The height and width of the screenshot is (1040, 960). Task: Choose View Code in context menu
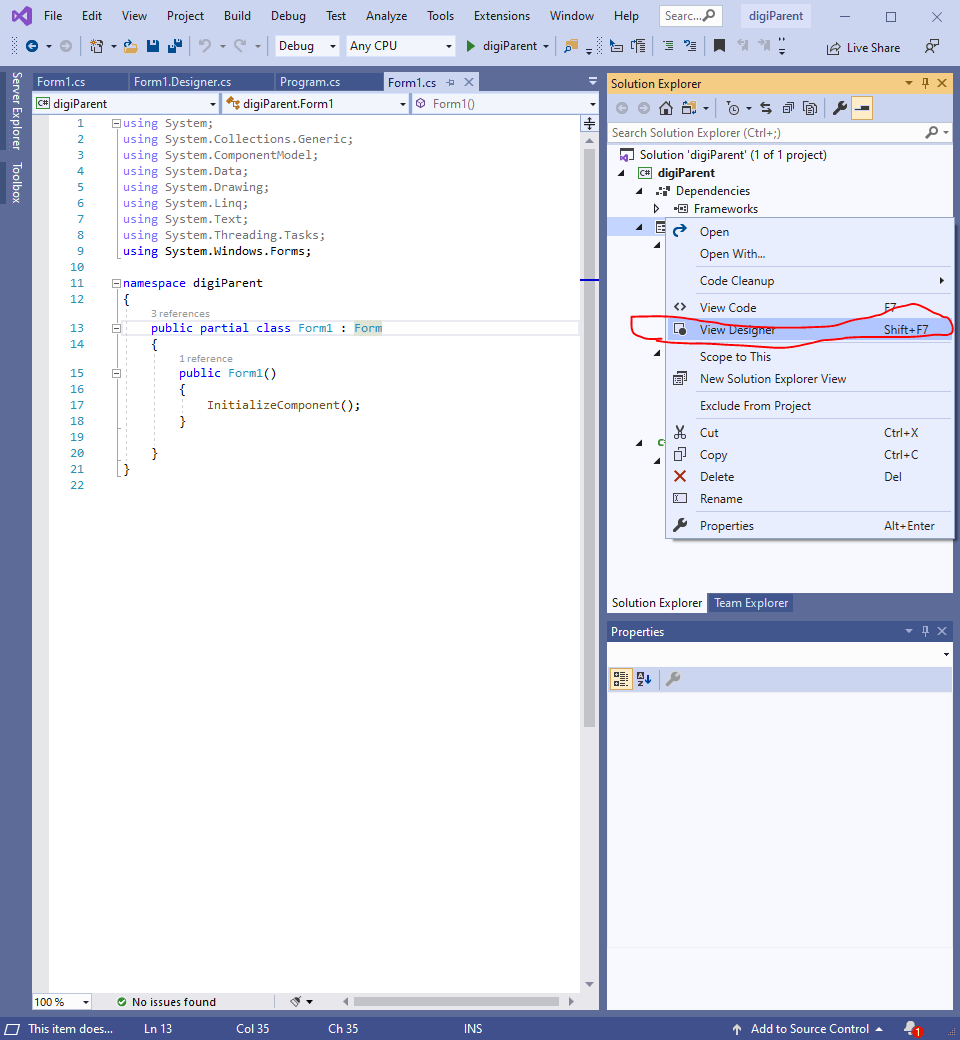tap(809, 308)
